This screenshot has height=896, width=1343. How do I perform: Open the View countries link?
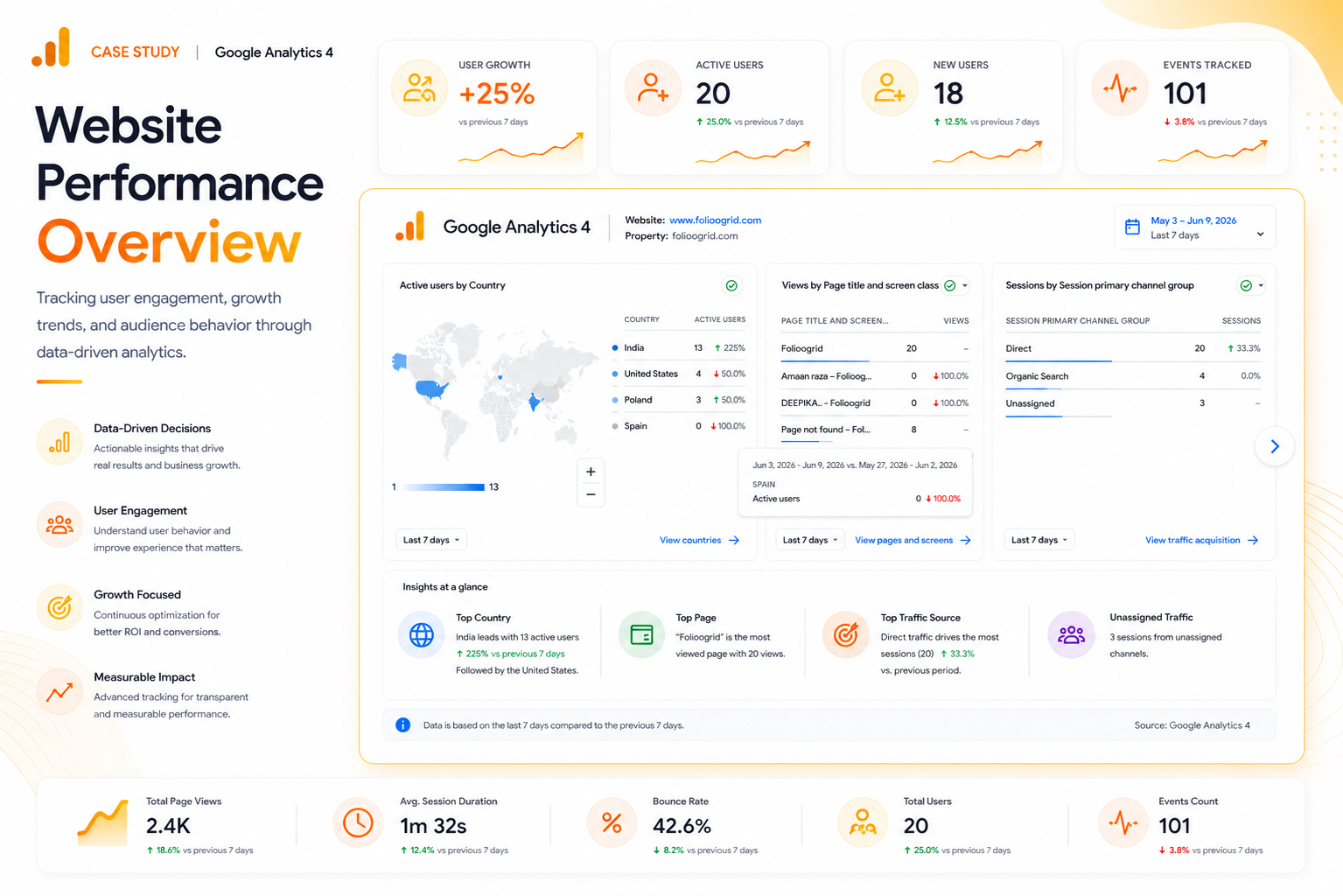point(699,540)
